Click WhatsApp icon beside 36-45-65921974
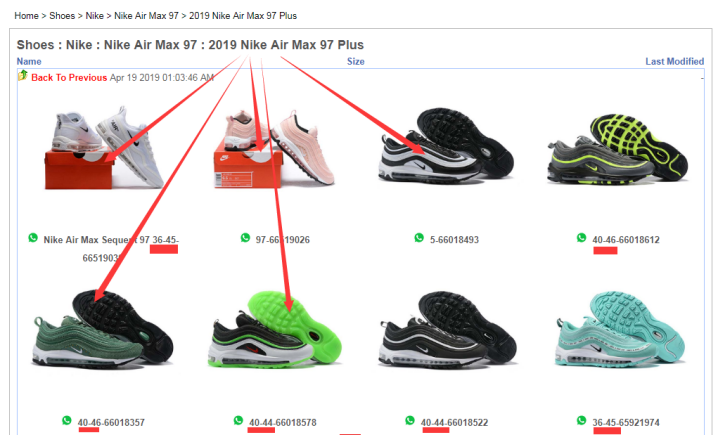 pyautogui.click(x=582, y=420)
